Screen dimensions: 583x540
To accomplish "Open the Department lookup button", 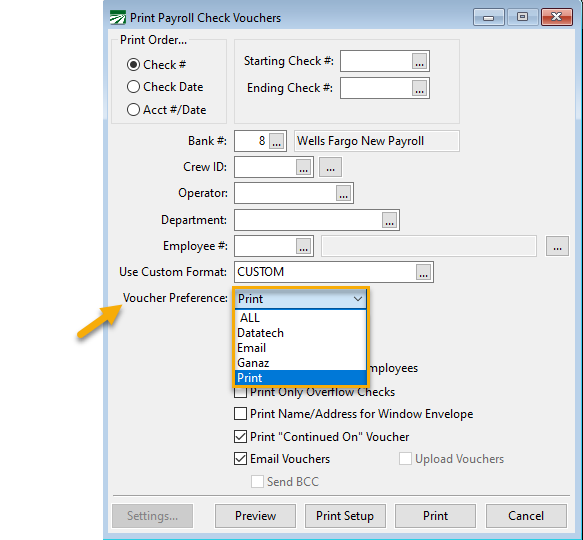I will click(390, 220).
